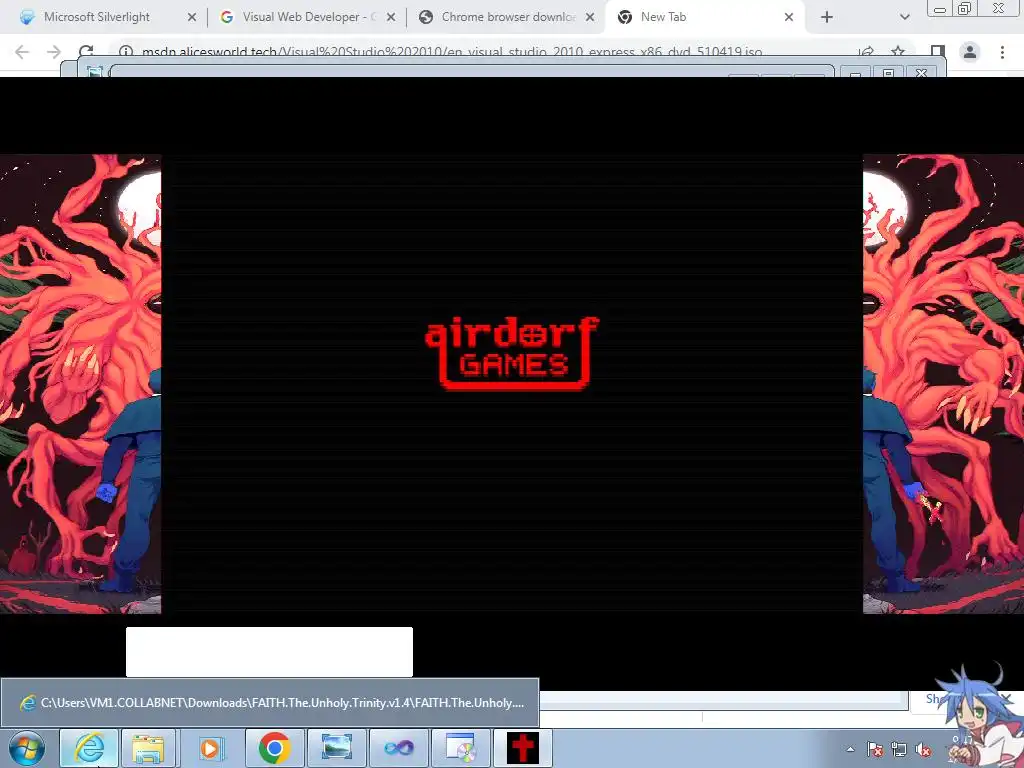The height and width of the screenshot is (768, 1024).
Task: Share this page from address bar
Action: tap(867, 52)
